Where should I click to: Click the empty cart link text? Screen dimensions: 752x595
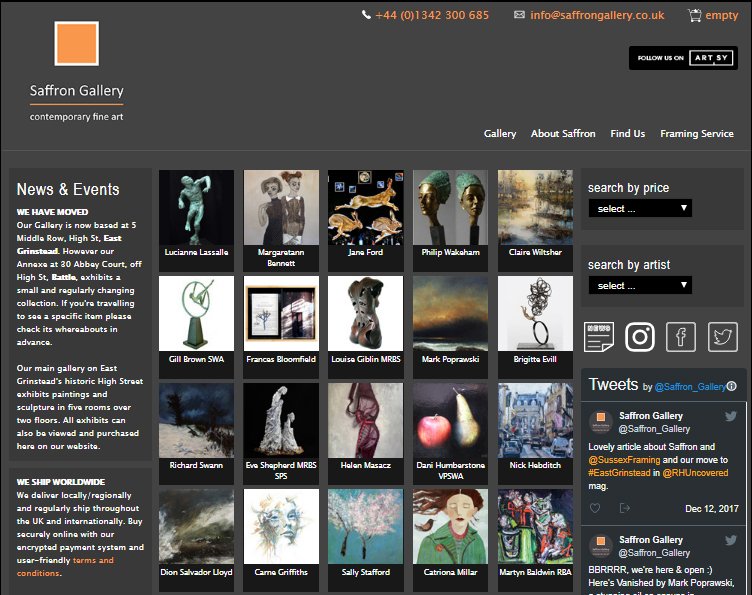721,16
